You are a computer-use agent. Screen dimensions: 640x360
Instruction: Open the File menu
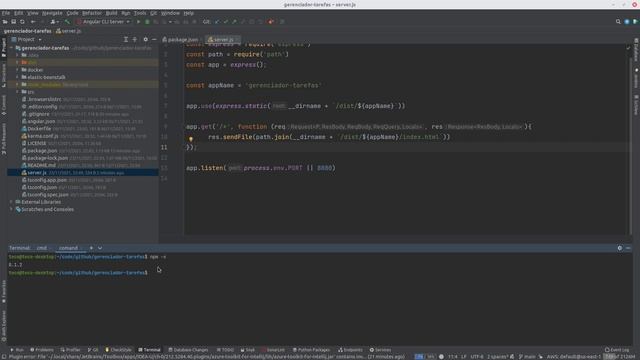pyautogui.click(x=6, y=13)
